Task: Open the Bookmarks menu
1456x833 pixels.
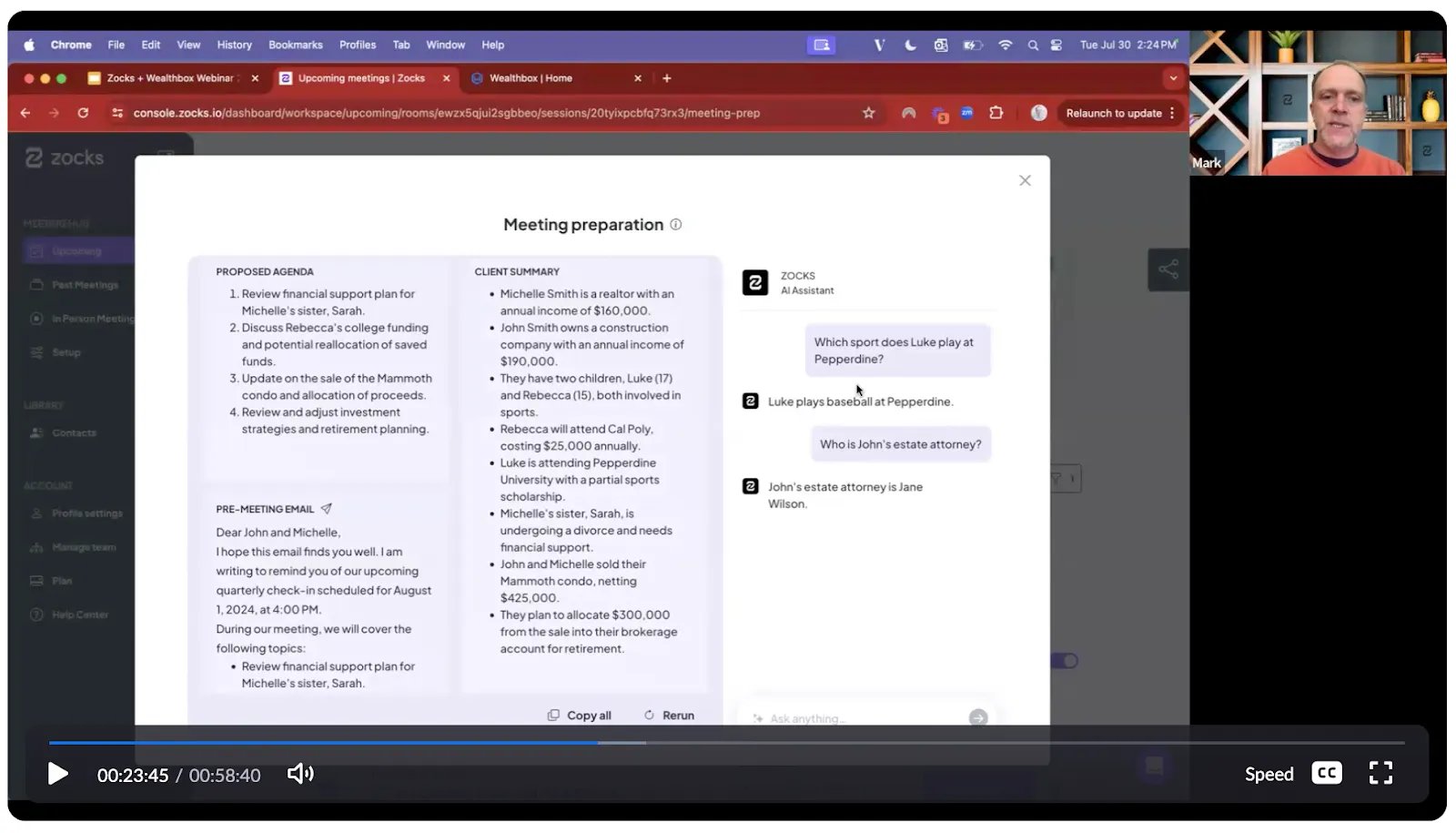Action: click(x=296, y=45)
